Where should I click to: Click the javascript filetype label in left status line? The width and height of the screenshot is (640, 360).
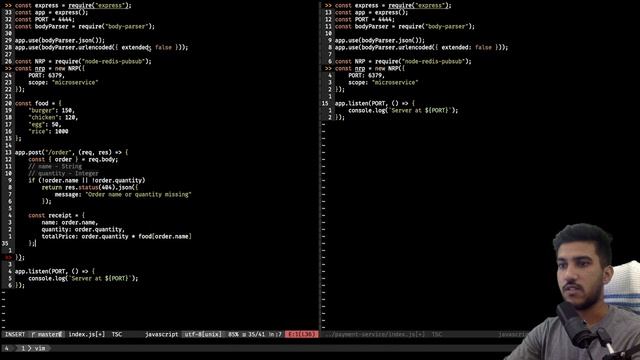point(162,334)
